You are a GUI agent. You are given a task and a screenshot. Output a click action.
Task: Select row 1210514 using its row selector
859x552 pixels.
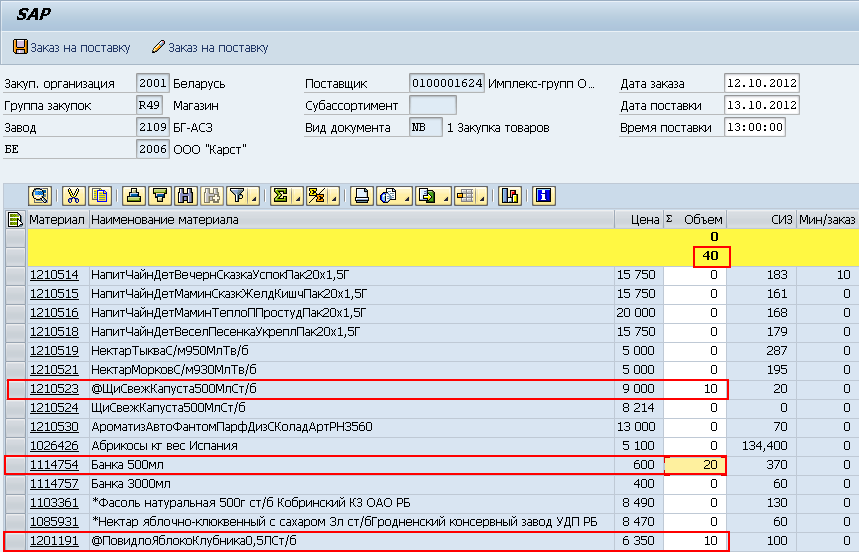coord(16,275)
